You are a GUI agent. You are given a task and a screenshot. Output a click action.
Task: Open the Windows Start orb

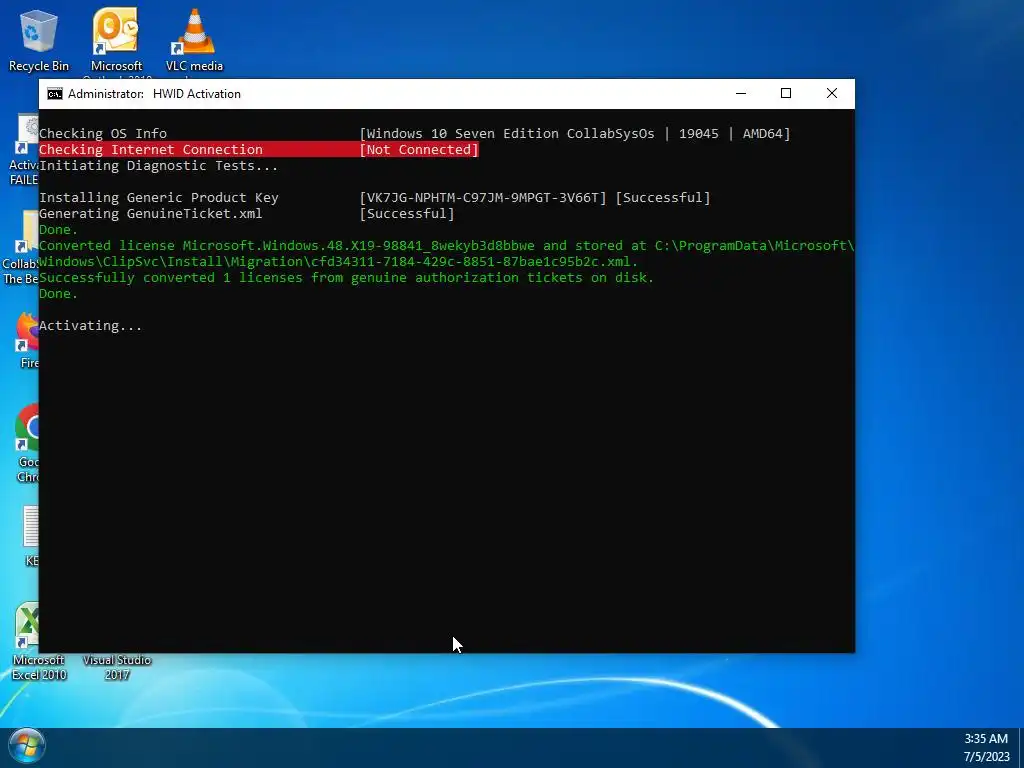[x=26, y=746]
